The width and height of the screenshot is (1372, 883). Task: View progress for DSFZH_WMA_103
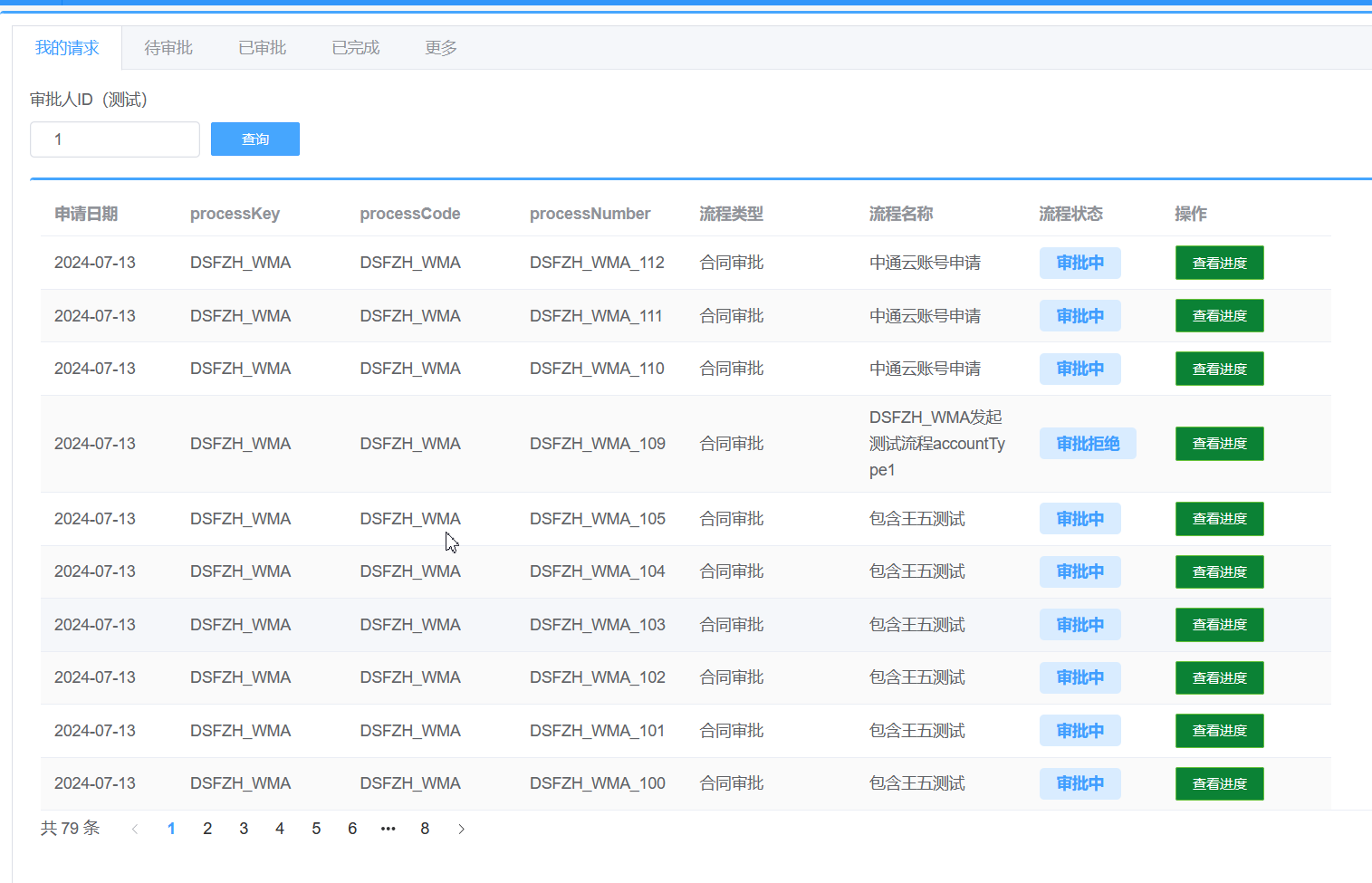click(x=1219, y=625)
